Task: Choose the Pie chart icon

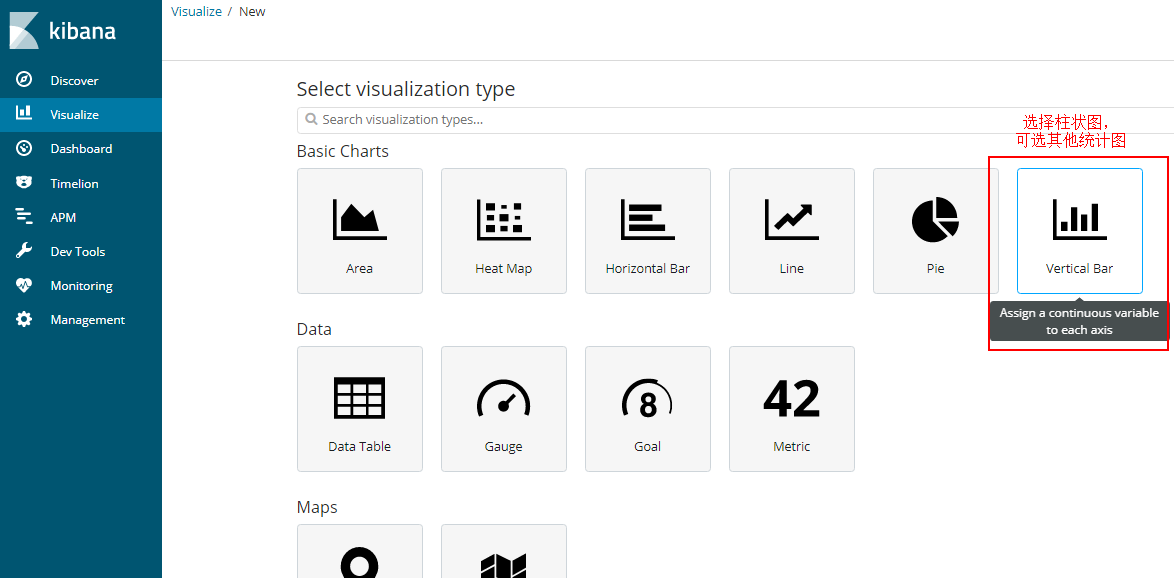Action: [x=935, y=219]
